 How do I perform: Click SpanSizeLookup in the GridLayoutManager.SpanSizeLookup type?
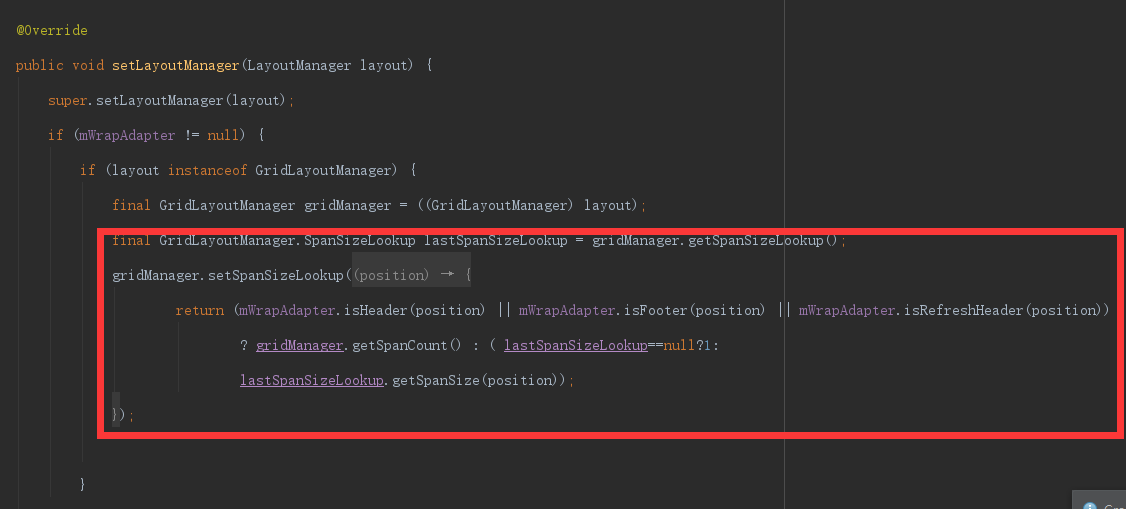360,241
